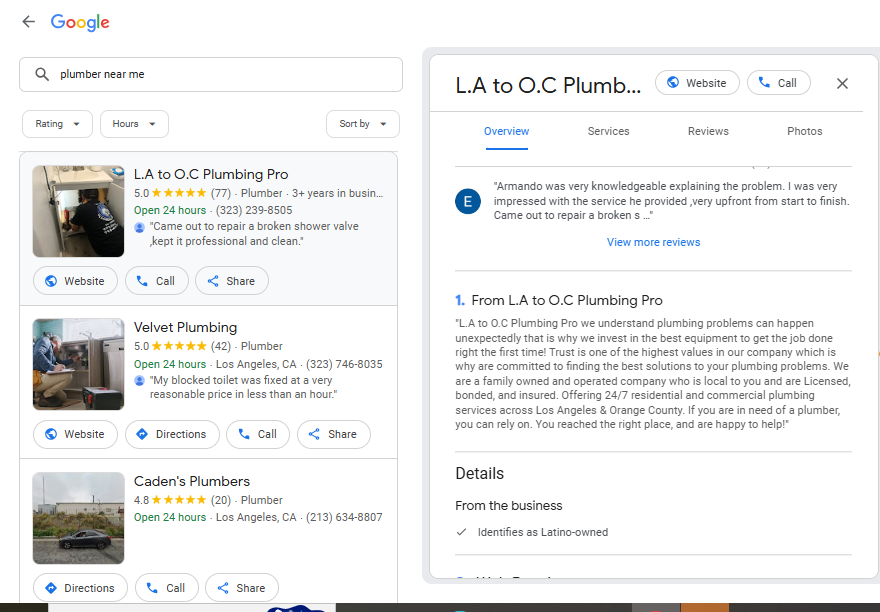Click Call button in the detail panel header
The width and height of the screenshot is (880, 612).
(x=778, y=83)
